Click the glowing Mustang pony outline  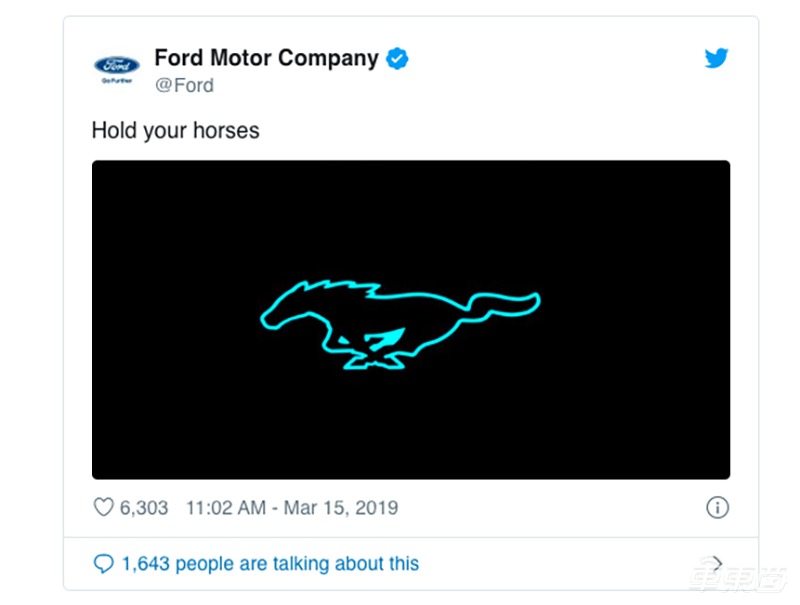400,320
